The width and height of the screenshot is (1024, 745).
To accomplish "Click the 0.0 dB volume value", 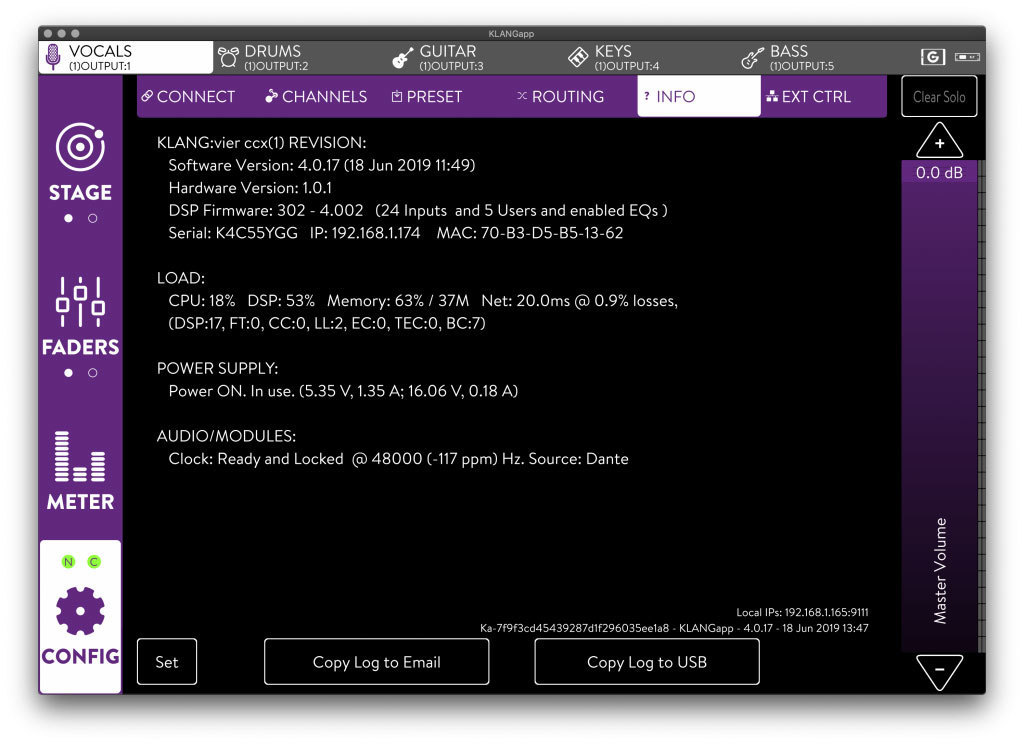I will [x=939, y=172].
